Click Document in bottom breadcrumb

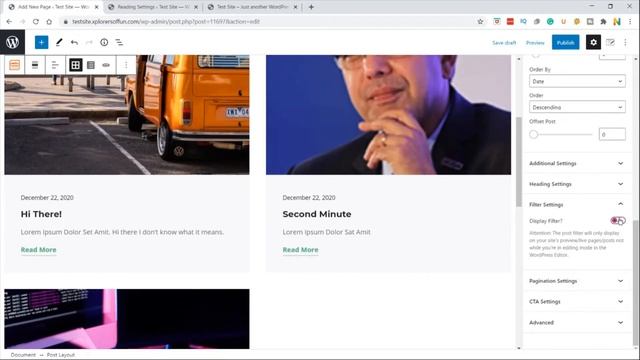click(23, 355)
